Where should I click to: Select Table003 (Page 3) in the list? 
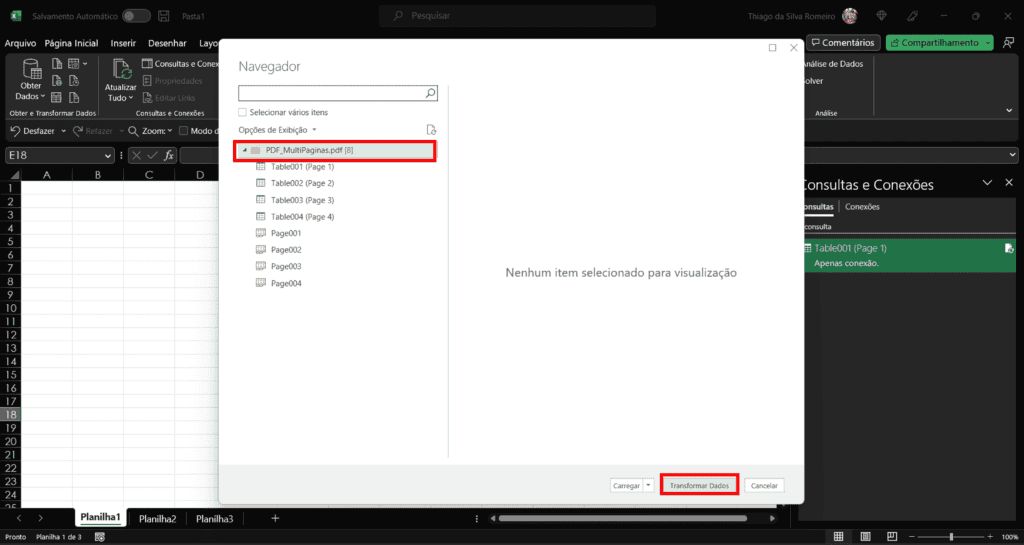point(301,200)
